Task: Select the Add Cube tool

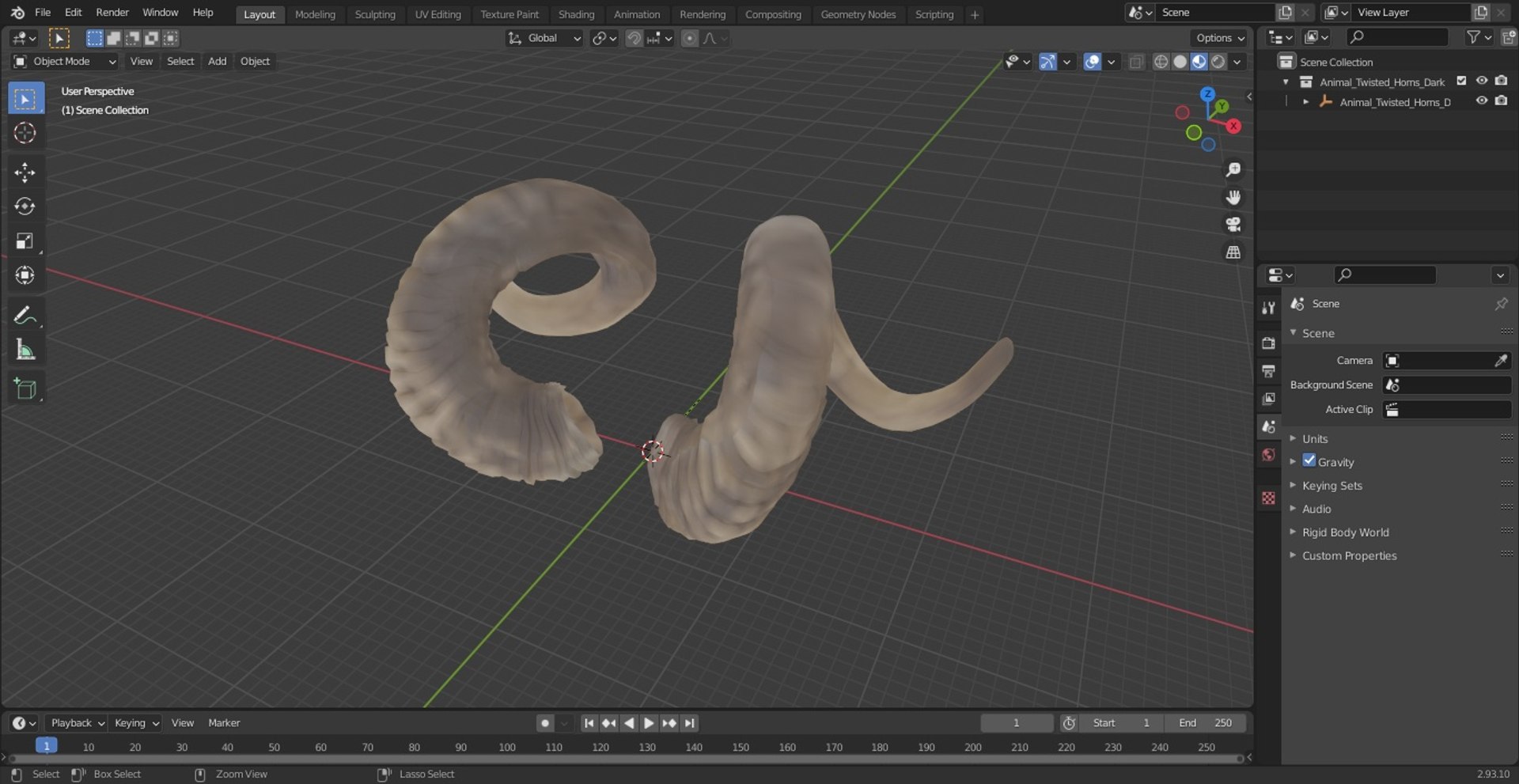Action: [x=25, y=389]
